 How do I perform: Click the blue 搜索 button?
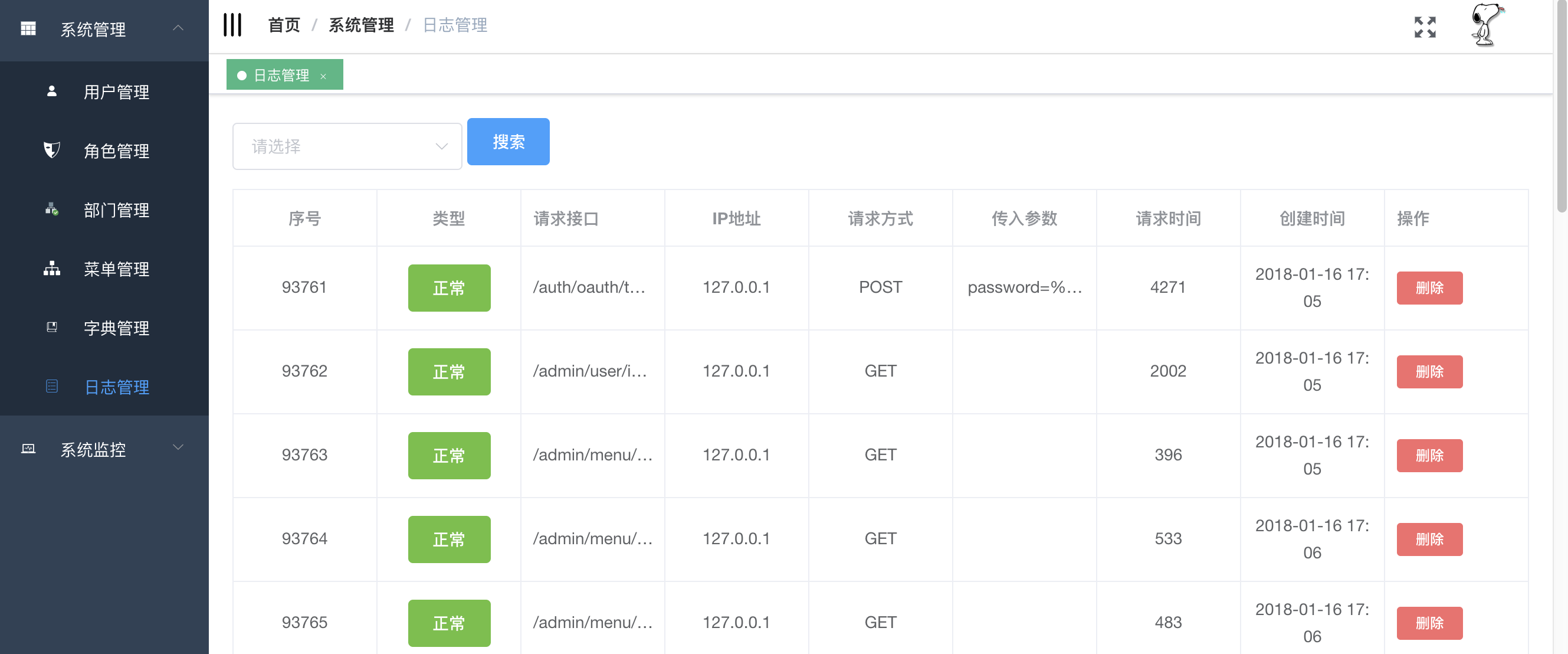[x=508, y=142]
